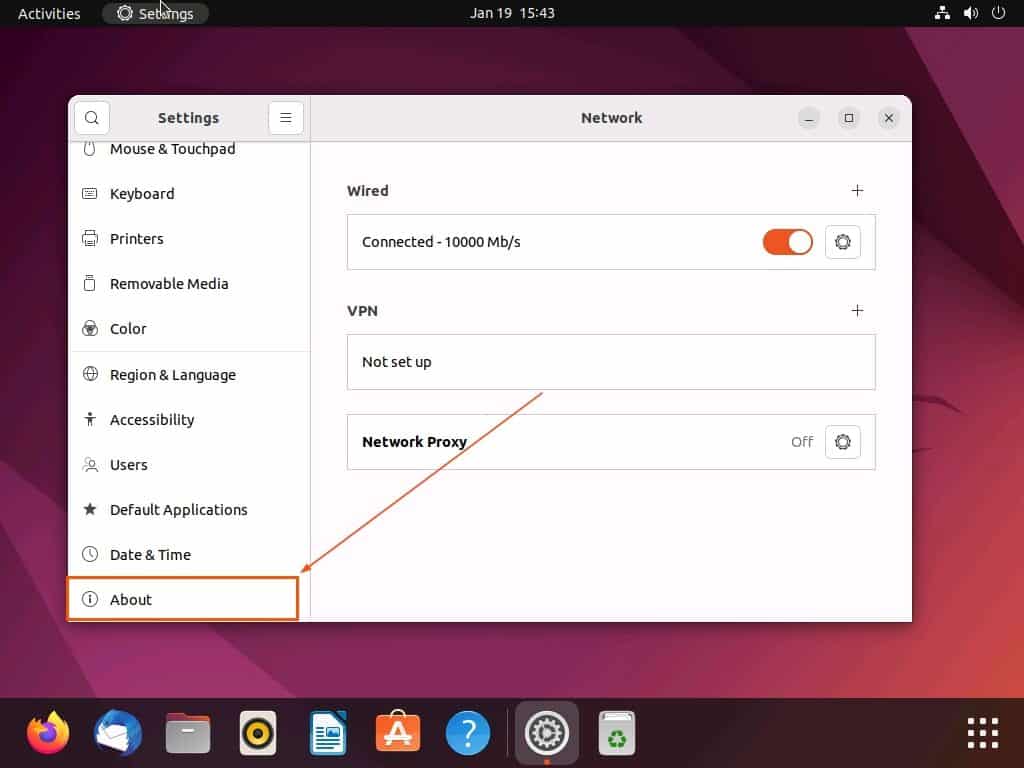Screen dimensions: 1024x768
Task: Configure Network Proxy using its gear icon
Action: 842,442
